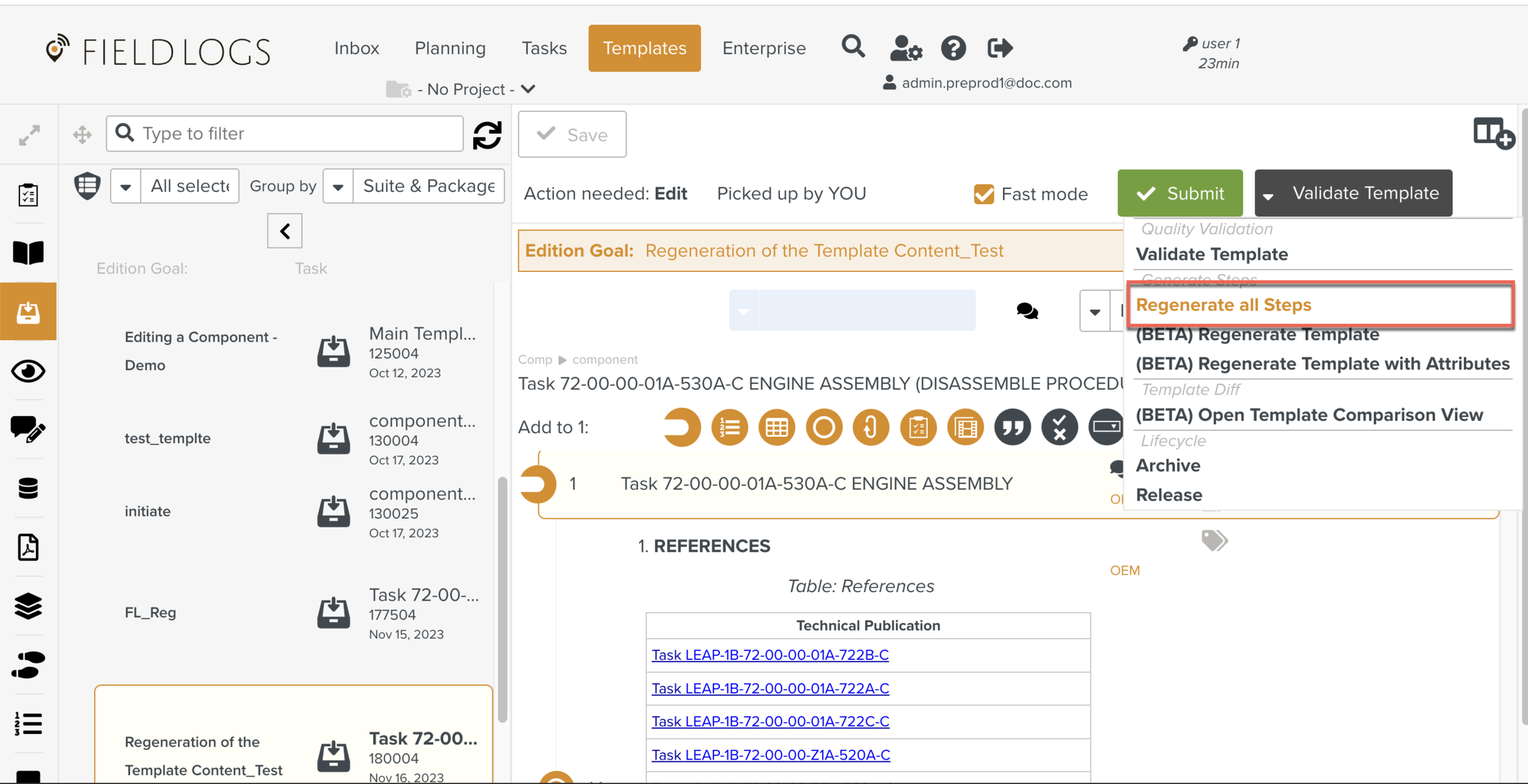
Task: Click the green Submit button
Action: click(1180, 193)
